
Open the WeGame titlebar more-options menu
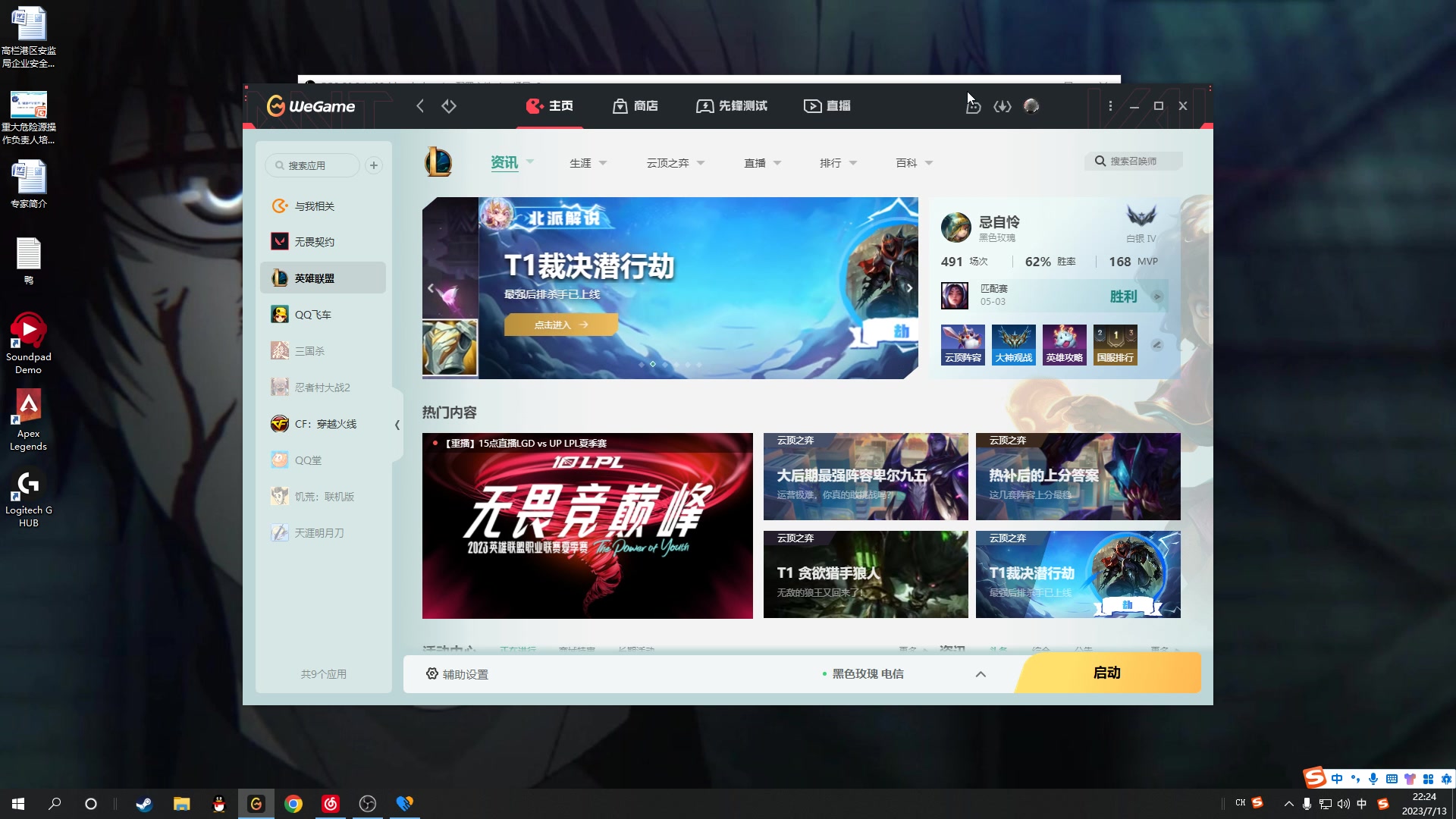pyautogui.click(x=1109, y=106)
